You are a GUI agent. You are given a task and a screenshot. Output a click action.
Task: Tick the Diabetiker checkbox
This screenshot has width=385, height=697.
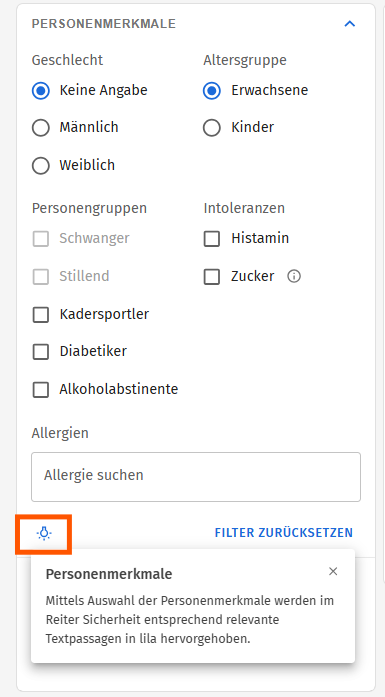point(41,352)
